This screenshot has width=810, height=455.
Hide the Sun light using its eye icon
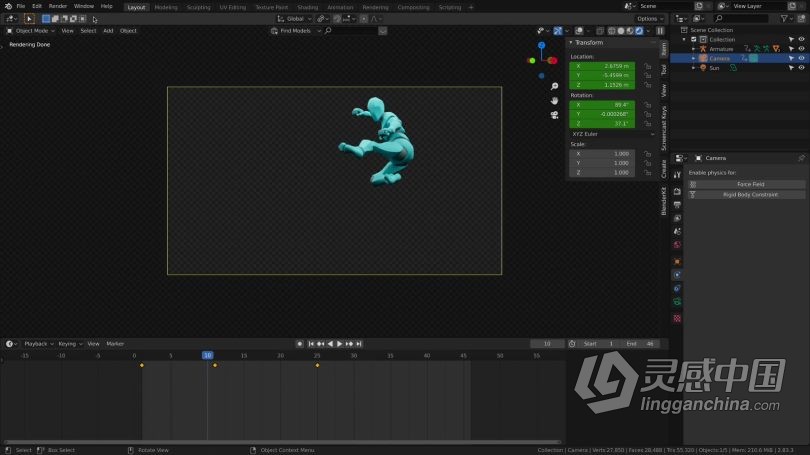coord(801,68)
